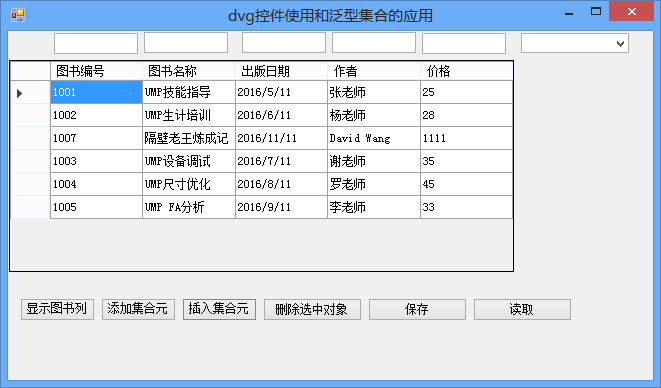Click the 删除选中对象 button

click(x=312, y=309)
